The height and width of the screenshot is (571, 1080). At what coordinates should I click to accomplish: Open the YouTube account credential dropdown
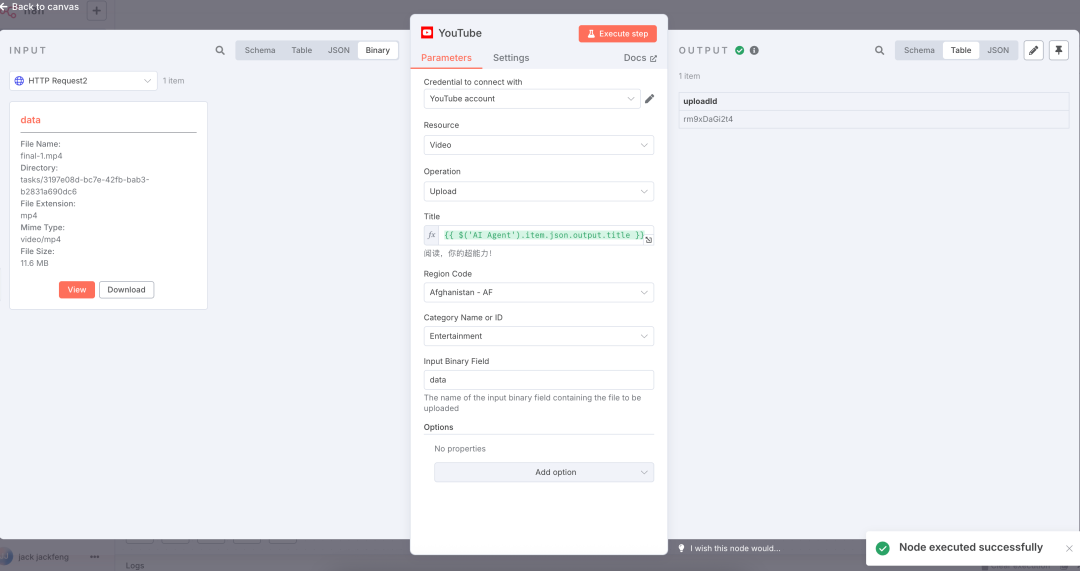[532, 98]
